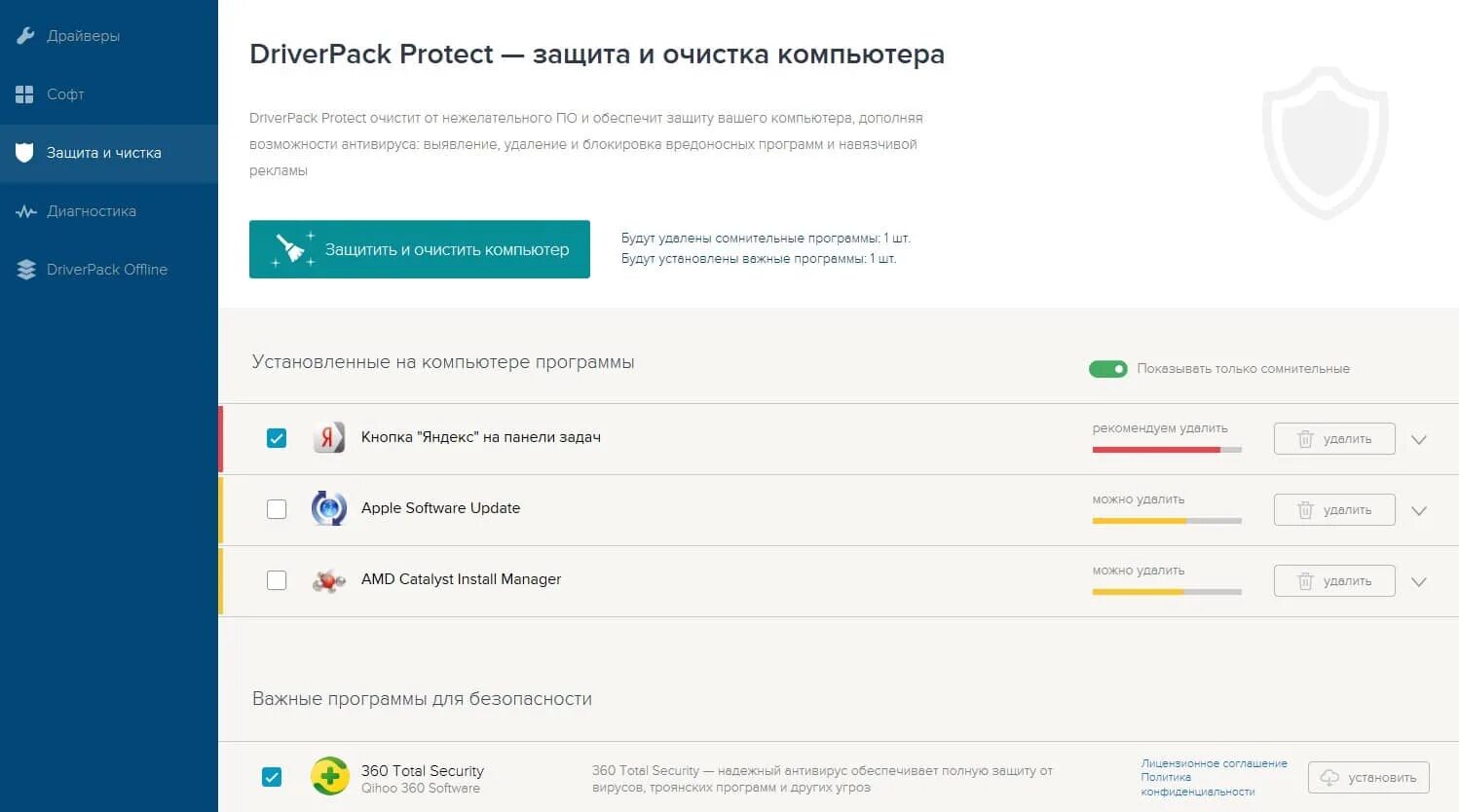Click the 360 Total Security logo icon
This screenshot has height=812, width=1459.
[330, 777]
